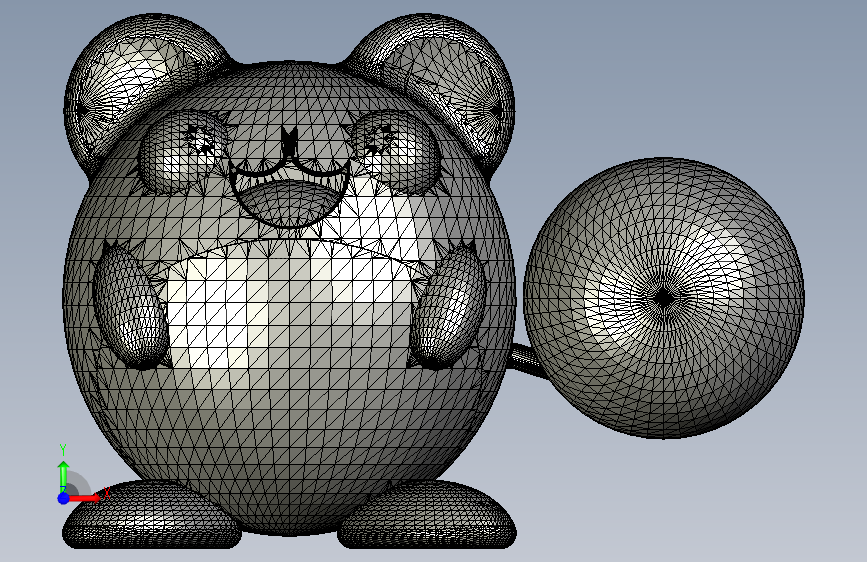Click the blue Z axis dot of the triad

[64, 498]
